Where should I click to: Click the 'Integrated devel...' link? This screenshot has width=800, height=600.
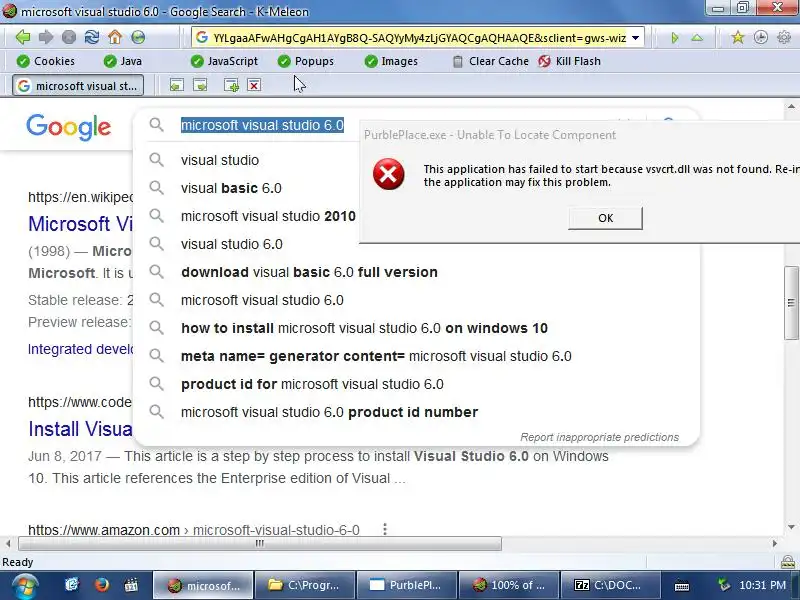coord(80,349)
